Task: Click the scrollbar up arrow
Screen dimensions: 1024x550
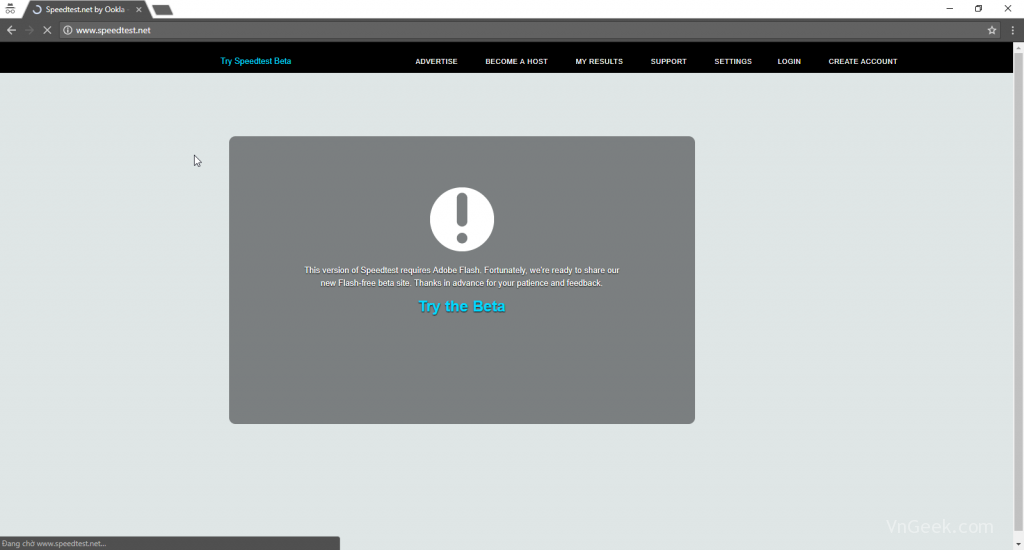Action: [1018, 47]
